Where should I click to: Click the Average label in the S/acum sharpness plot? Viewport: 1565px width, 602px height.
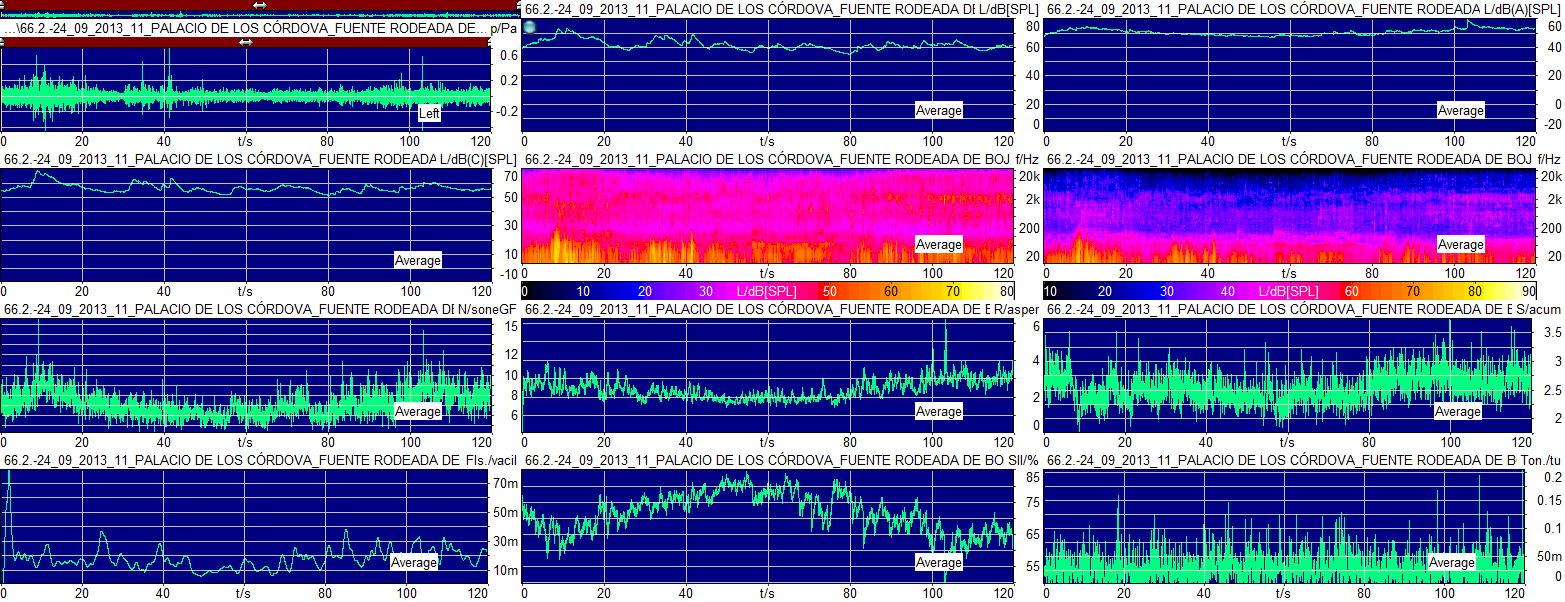coord(1458,412)
